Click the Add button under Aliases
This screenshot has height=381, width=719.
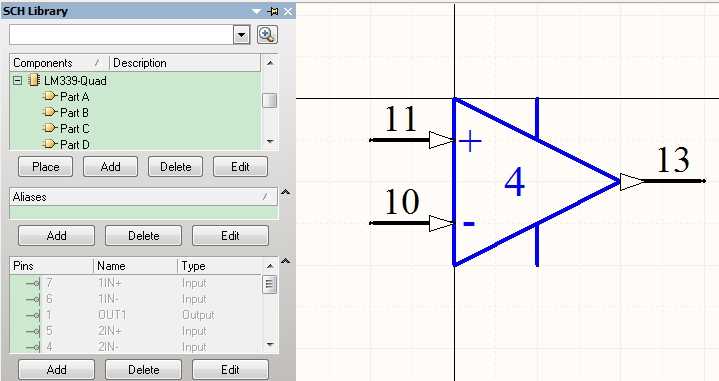tap(56, 236)
